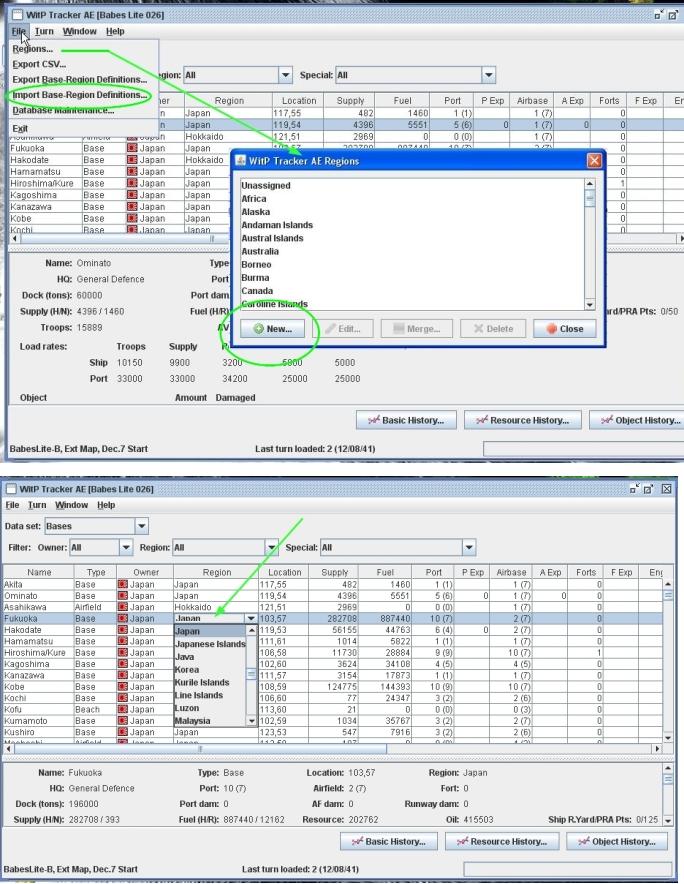Select Kumamoto row in lower table
The image size is (684, 884).
coord(333,721)
